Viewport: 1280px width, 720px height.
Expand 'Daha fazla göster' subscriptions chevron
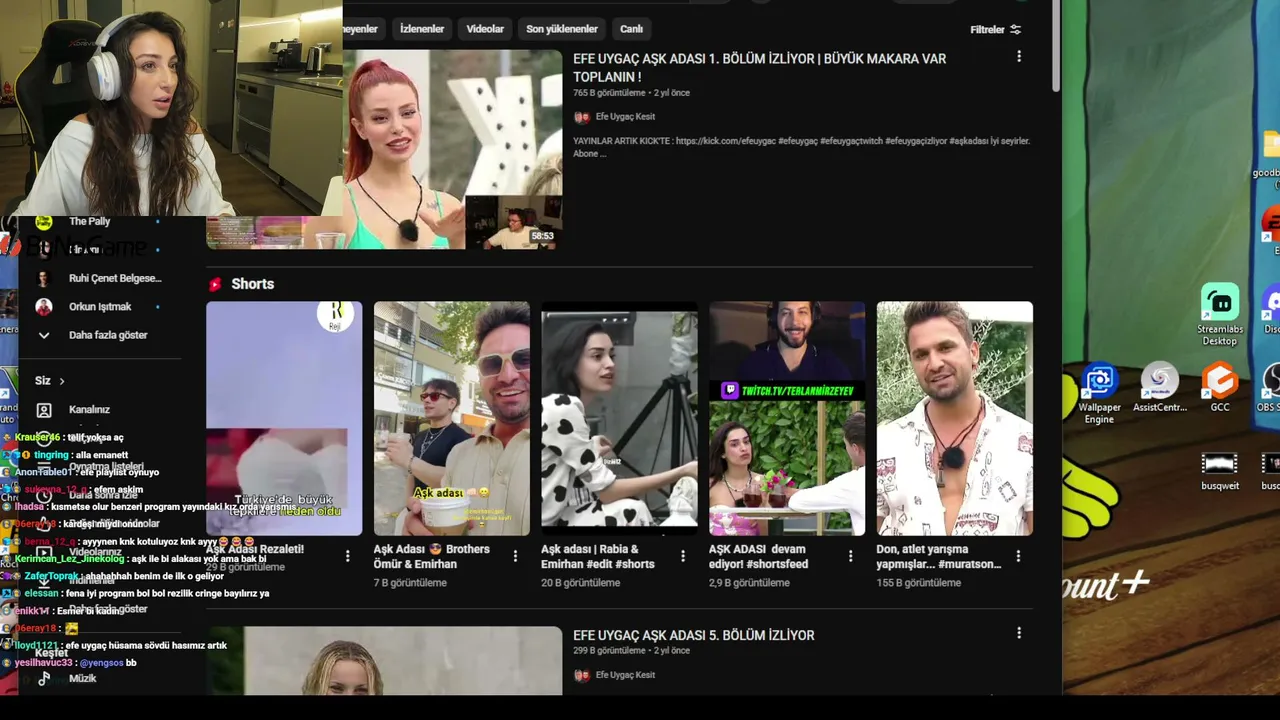(44, 335)
